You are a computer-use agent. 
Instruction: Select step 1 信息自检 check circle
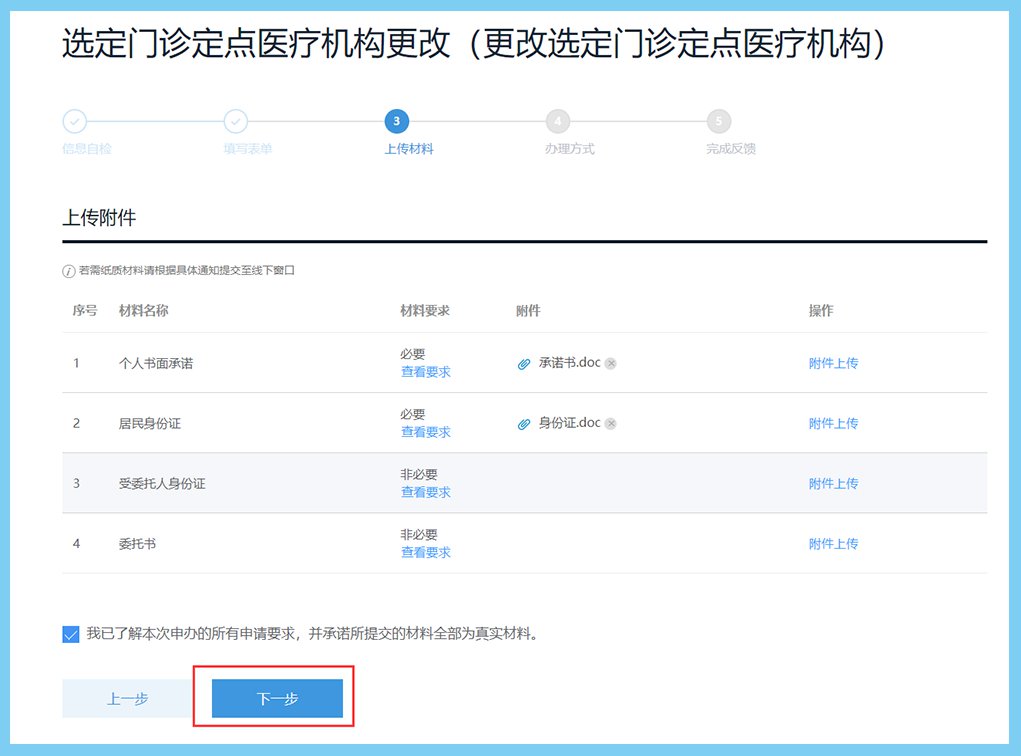(x=74, y=121)
